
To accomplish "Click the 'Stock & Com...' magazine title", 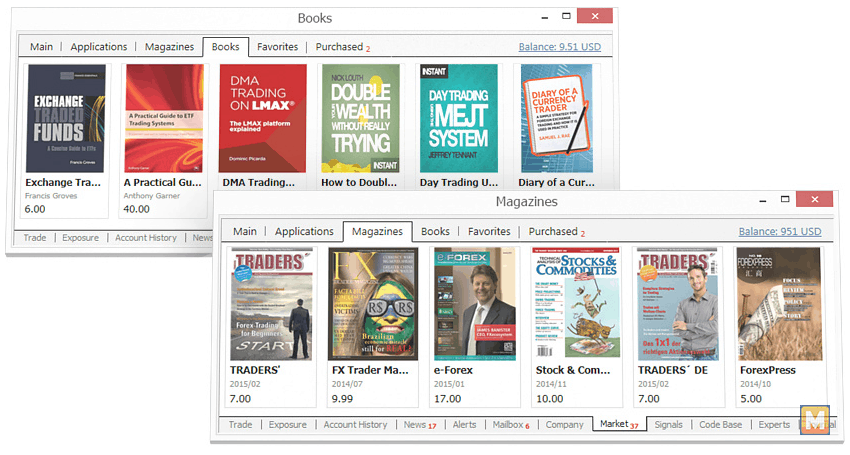I will (573, 370).
